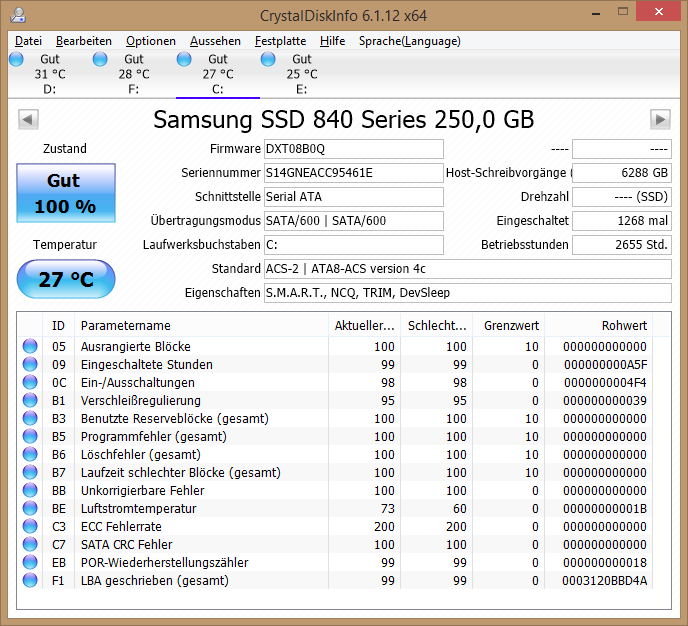Viewport: 688px width, 626px height.
Task: Go to next disk with right arrow
Action: point(660,119)
